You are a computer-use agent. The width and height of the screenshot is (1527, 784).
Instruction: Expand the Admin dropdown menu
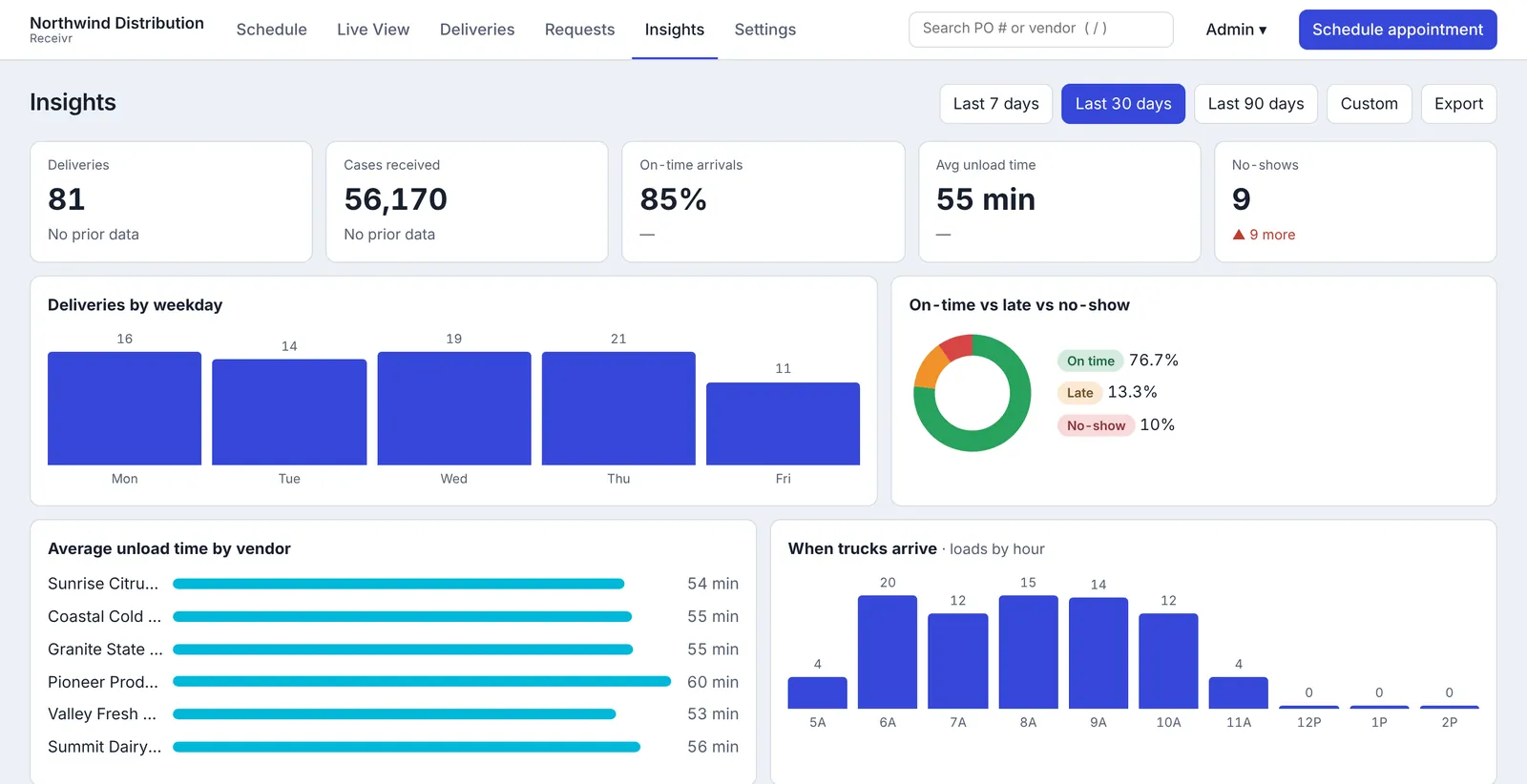1236,30
